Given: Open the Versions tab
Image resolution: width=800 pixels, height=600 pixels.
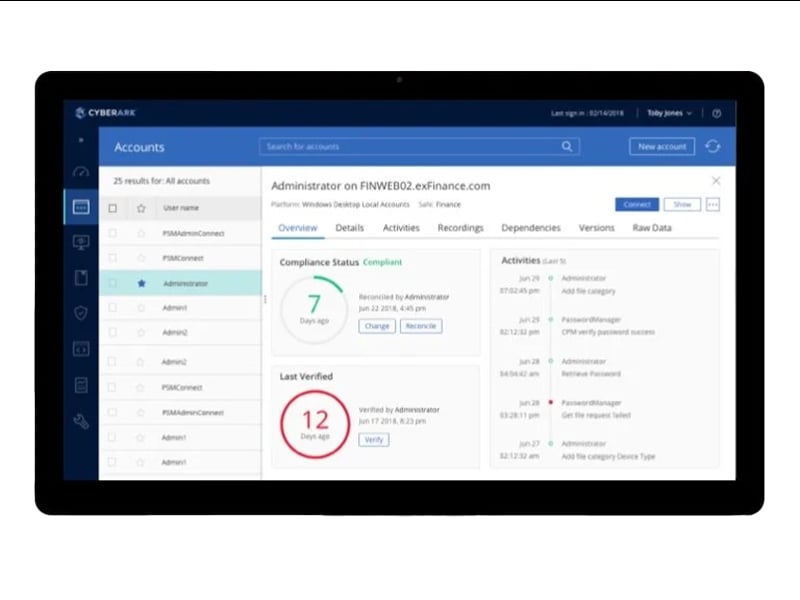Looking at the screenshot, I should 596,228.
